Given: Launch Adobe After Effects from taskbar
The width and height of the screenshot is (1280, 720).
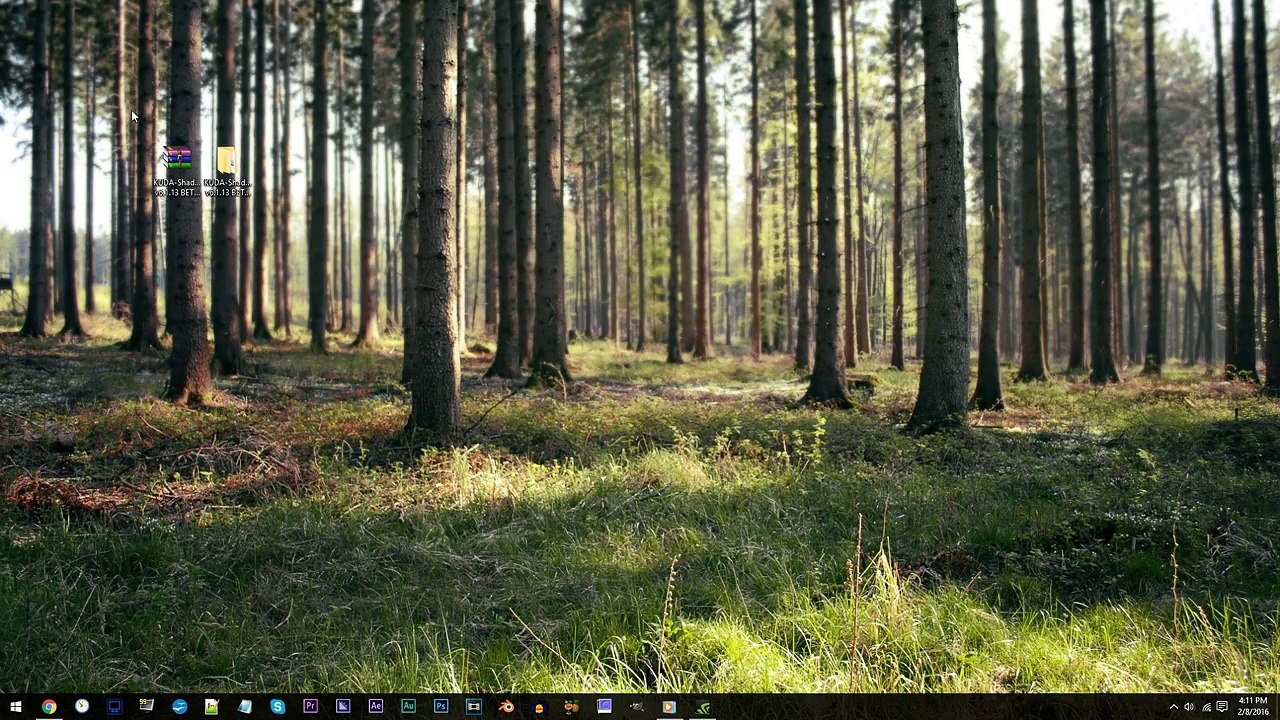Looking at the screenshot, I should 376,707.
